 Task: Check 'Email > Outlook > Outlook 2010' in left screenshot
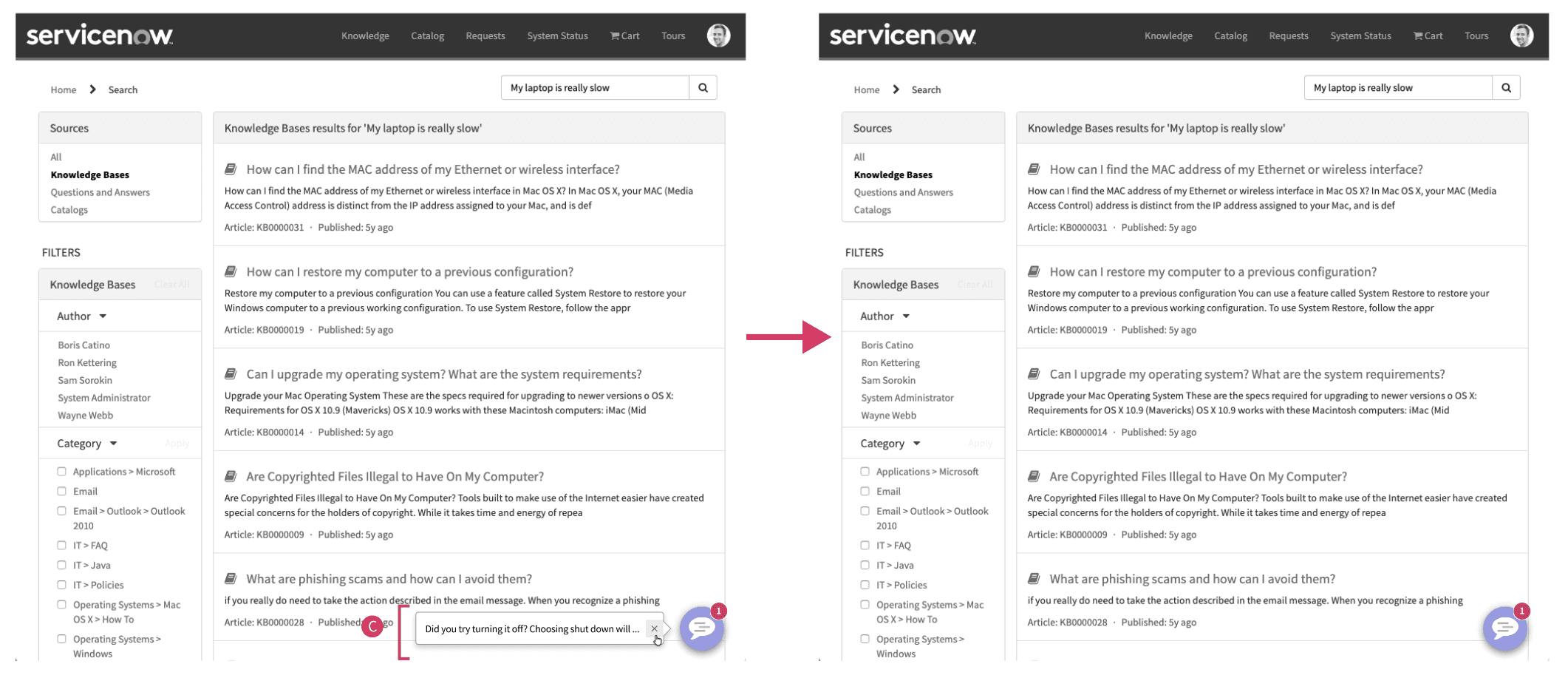[62, 511]
